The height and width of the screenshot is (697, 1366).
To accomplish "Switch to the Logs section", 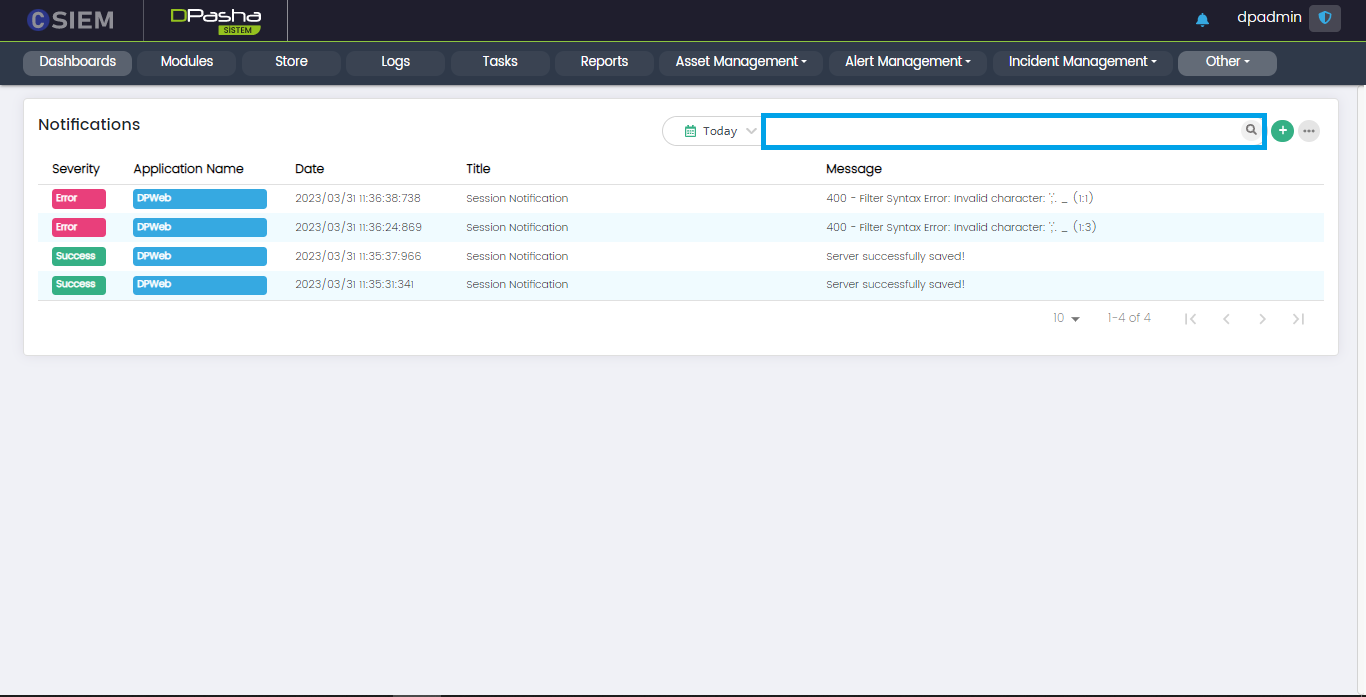I will [x=395, y=62].
